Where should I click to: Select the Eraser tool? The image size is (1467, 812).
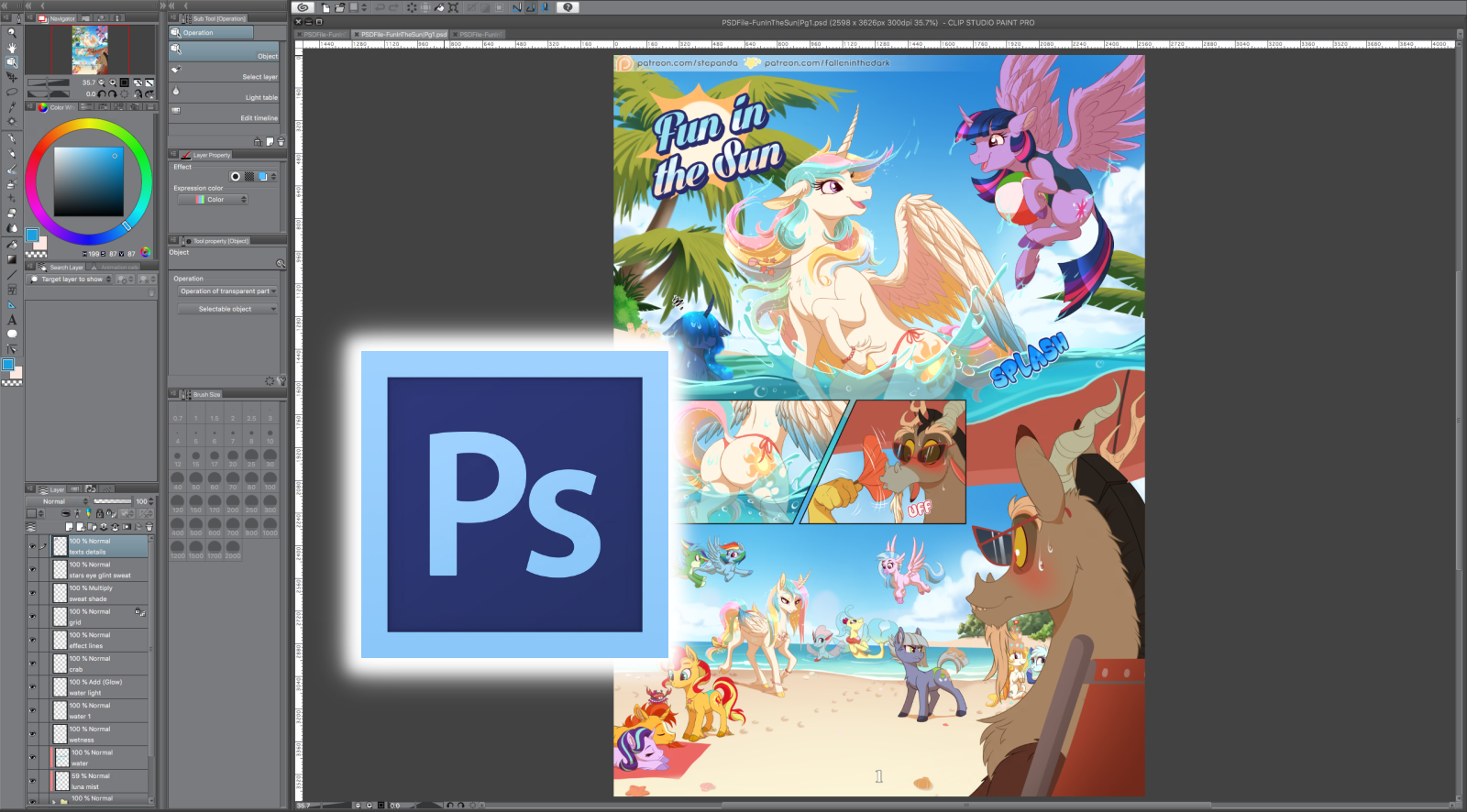[12, 213]
